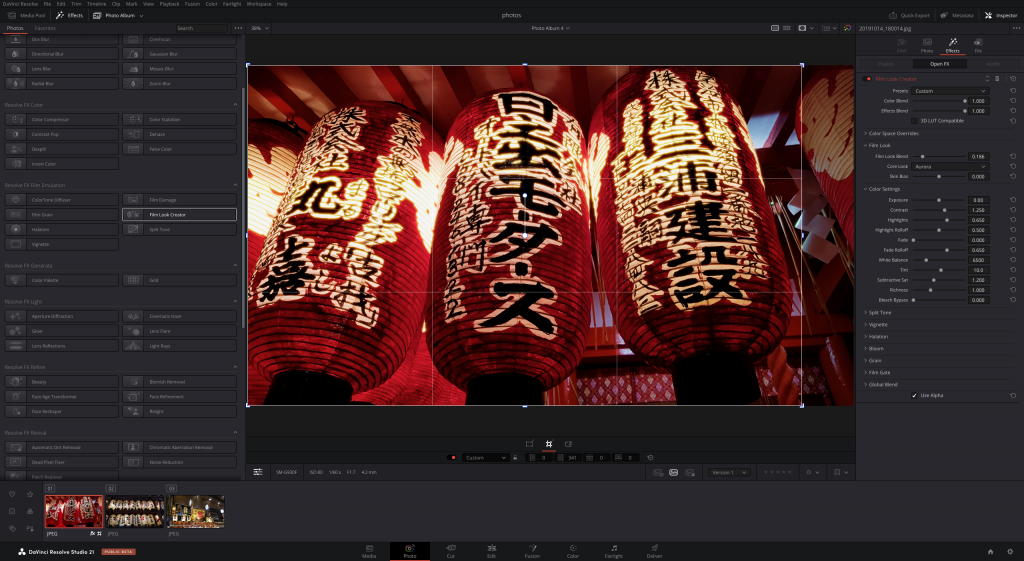Enable the 3D LUT Compatible checkbox
The width and height of the screenshot is (1024, 561).
pyautogui.click(x=914, y=121)
